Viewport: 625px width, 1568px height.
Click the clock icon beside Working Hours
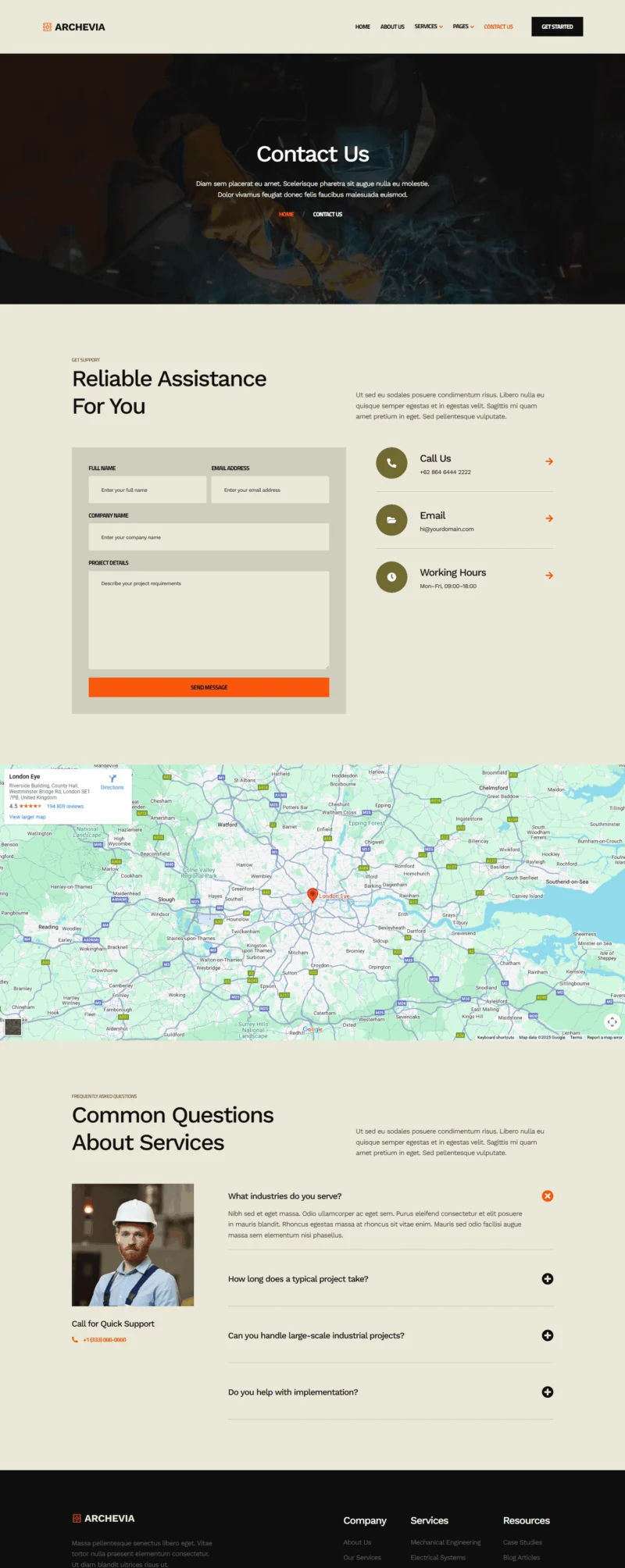[391, 577]
